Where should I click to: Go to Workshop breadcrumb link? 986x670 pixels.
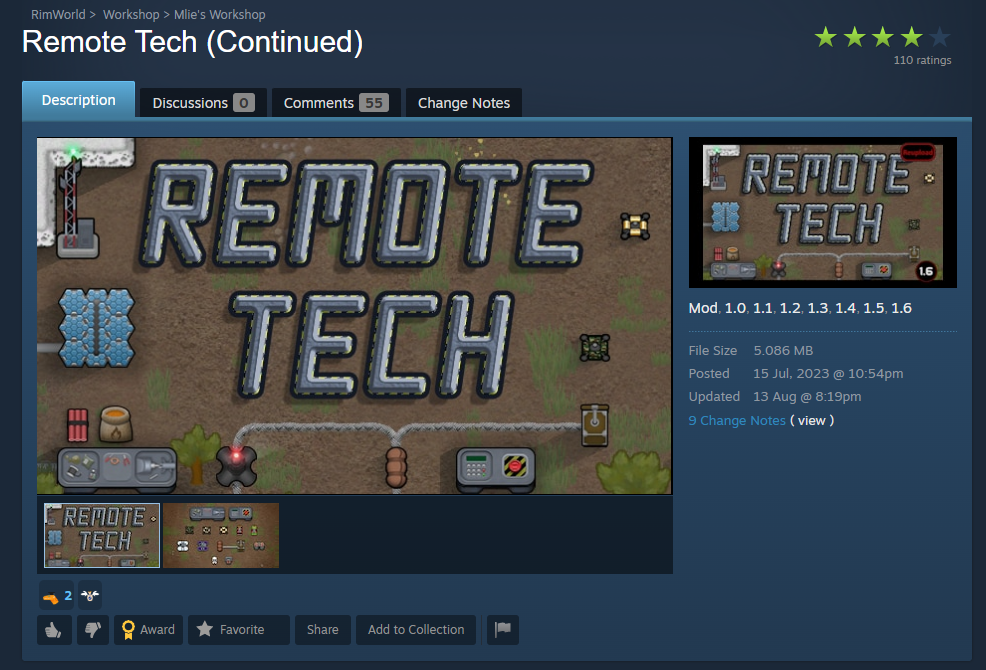(x=131, y=14)
